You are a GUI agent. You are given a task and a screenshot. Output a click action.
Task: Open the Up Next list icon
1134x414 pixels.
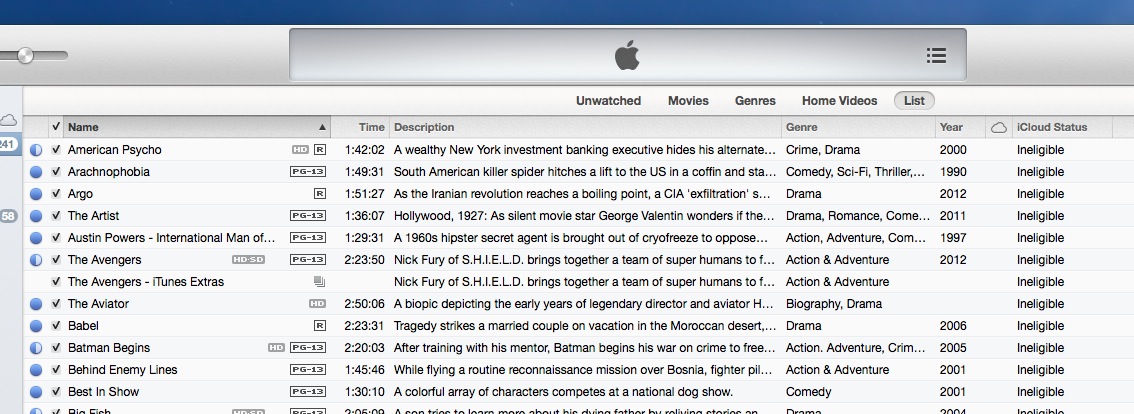[937, 55]
